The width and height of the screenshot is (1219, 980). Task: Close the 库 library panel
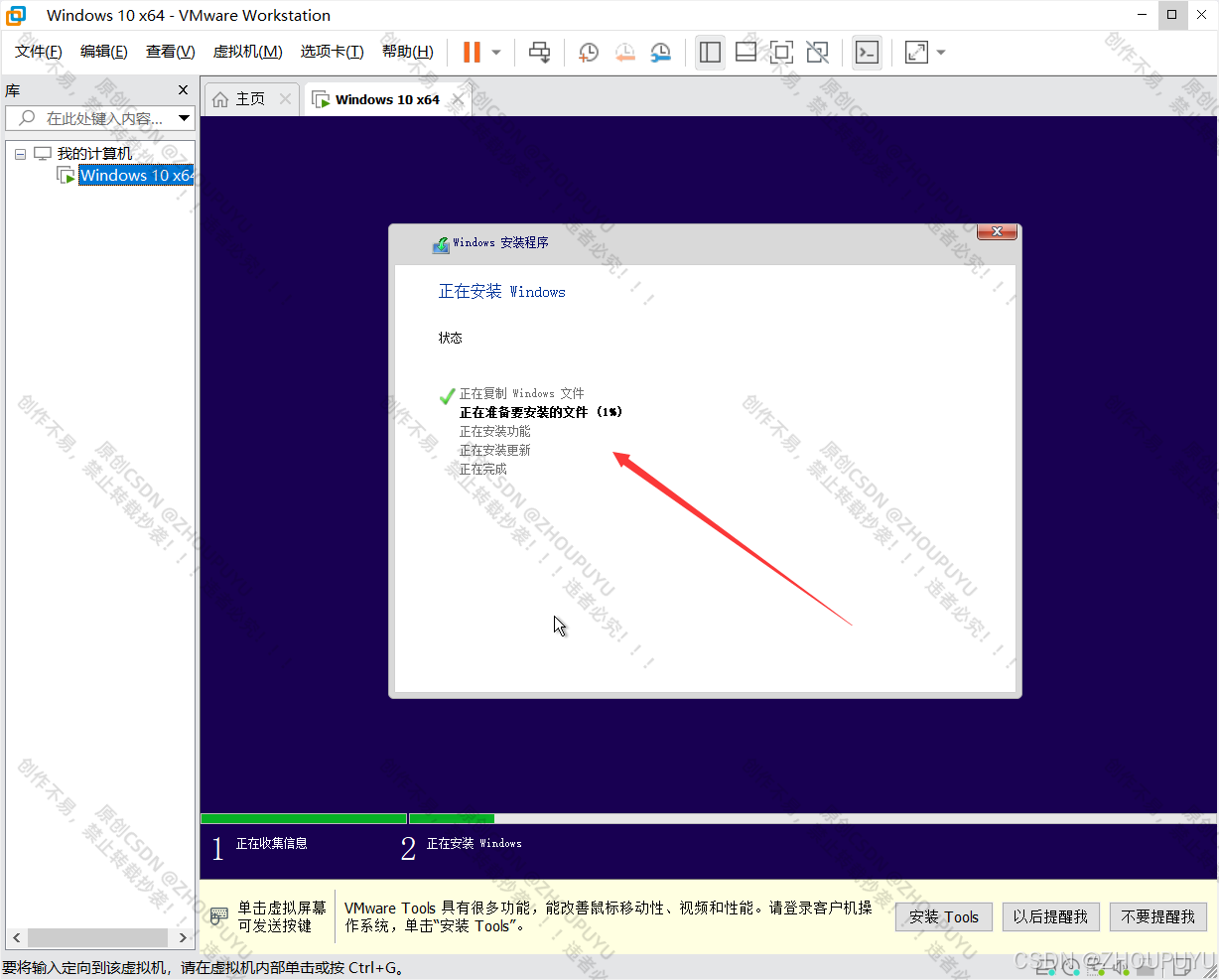click(x=183, y=90)
